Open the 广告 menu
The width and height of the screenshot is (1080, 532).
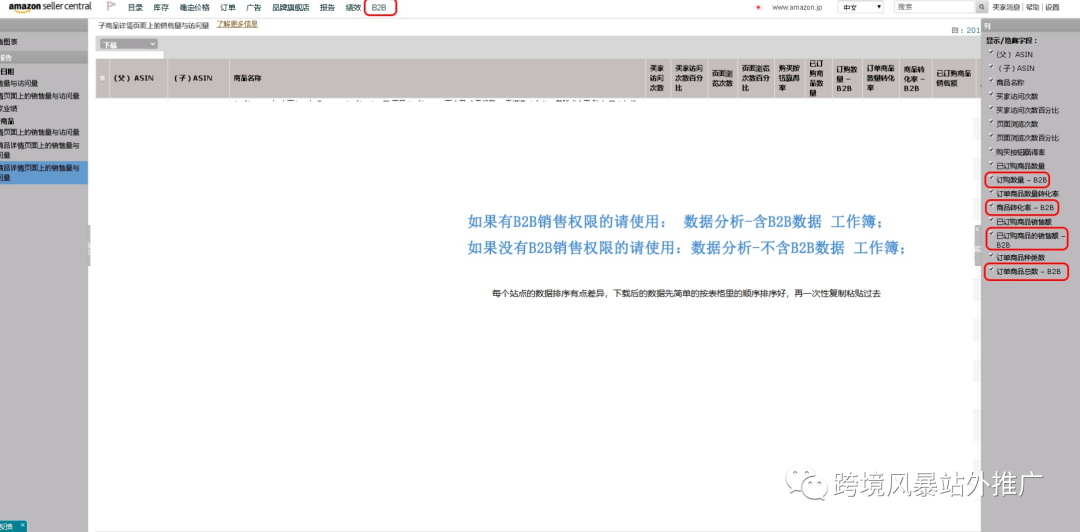253,8
